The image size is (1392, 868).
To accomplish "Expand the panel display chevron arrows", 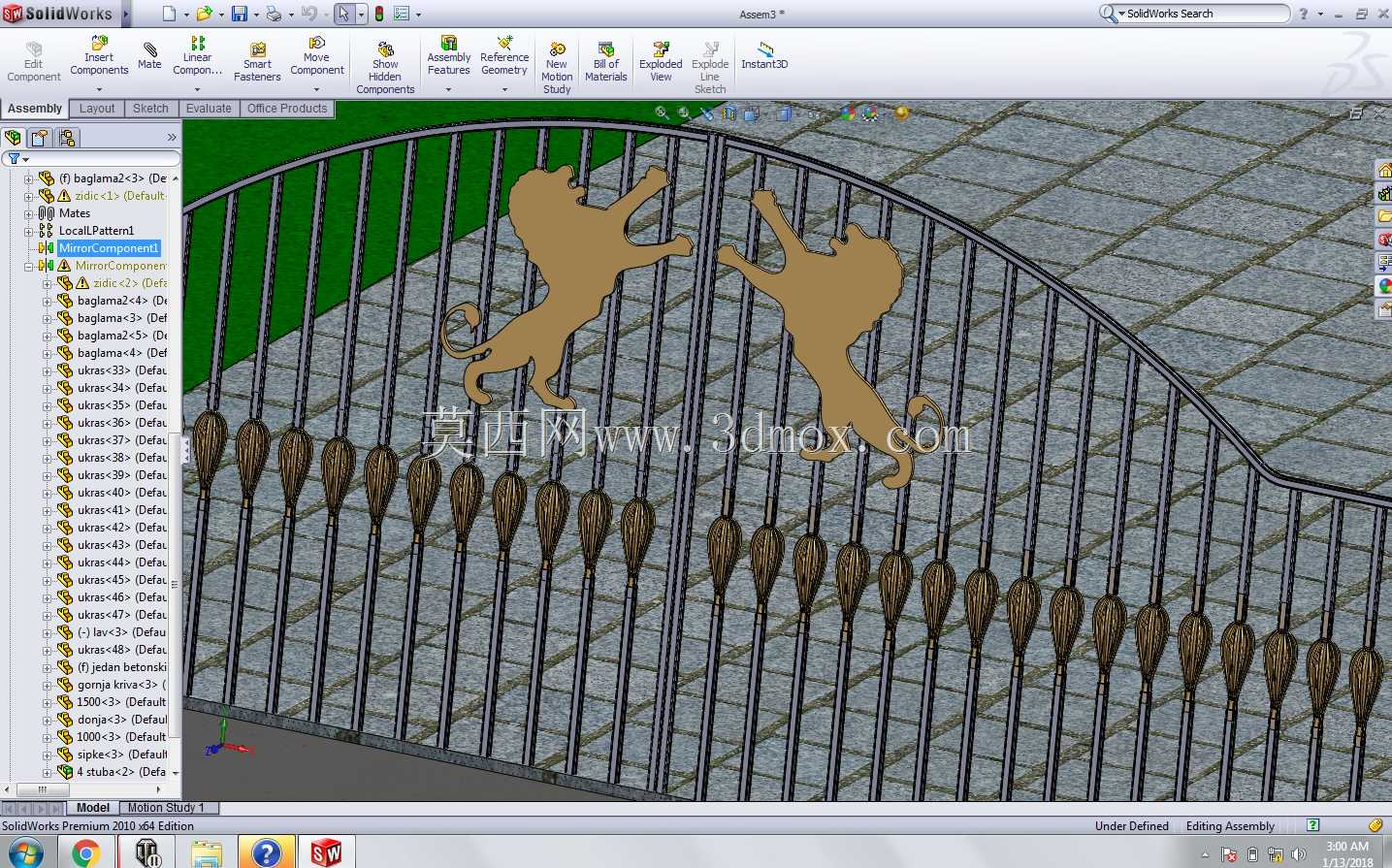I will pos(172,138).
